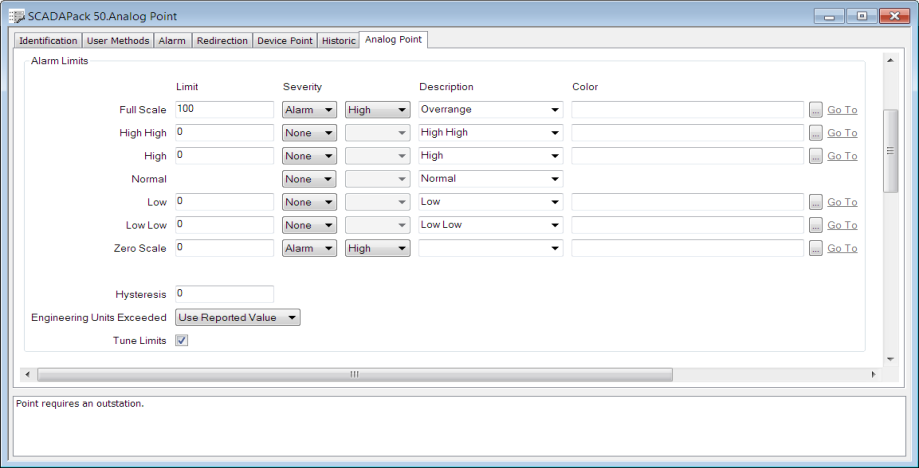919x468 pixels.
Task: Click the horizontal scrollbar right arrow
Action: 872,374
